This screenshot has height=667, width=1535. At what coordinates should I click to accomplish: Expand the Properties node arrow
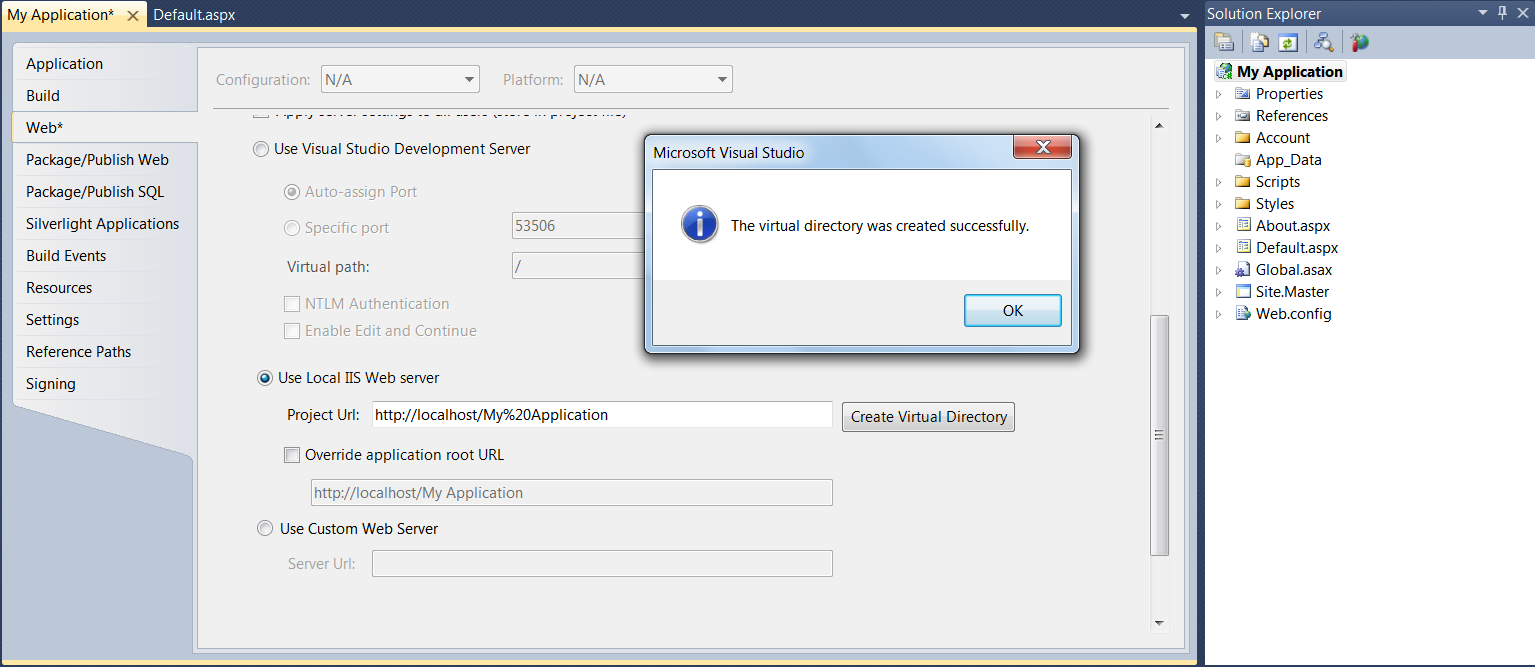tap(1219, 94)
